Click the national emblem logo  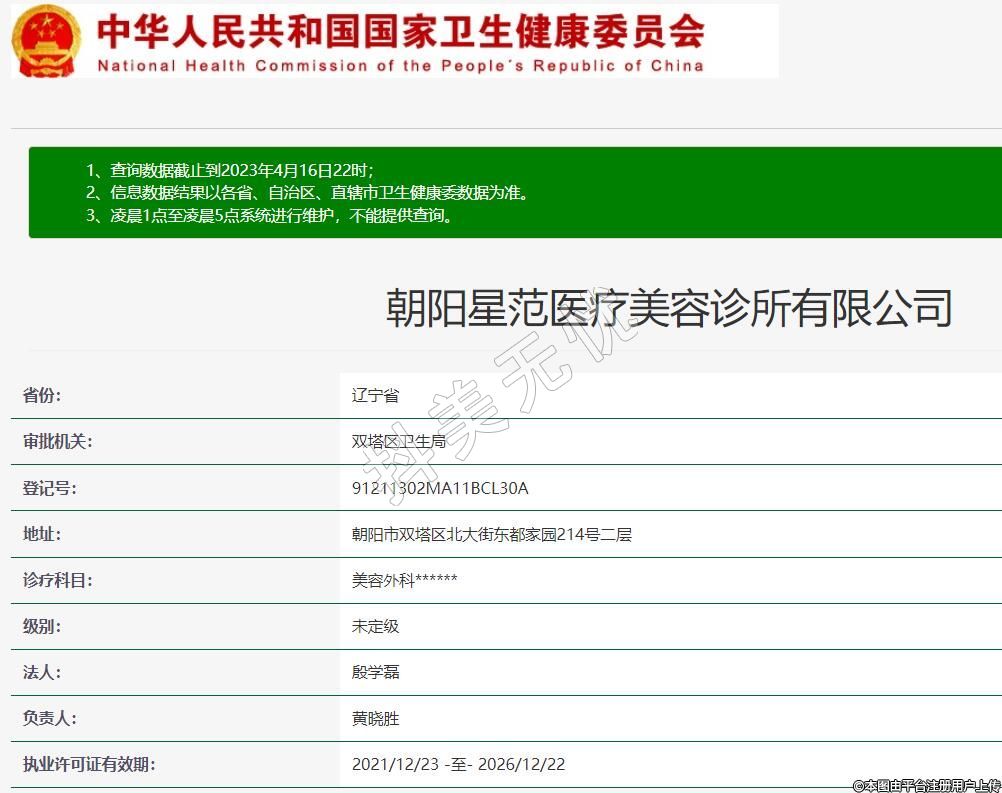pyautogui.click(x=46, y=40)
